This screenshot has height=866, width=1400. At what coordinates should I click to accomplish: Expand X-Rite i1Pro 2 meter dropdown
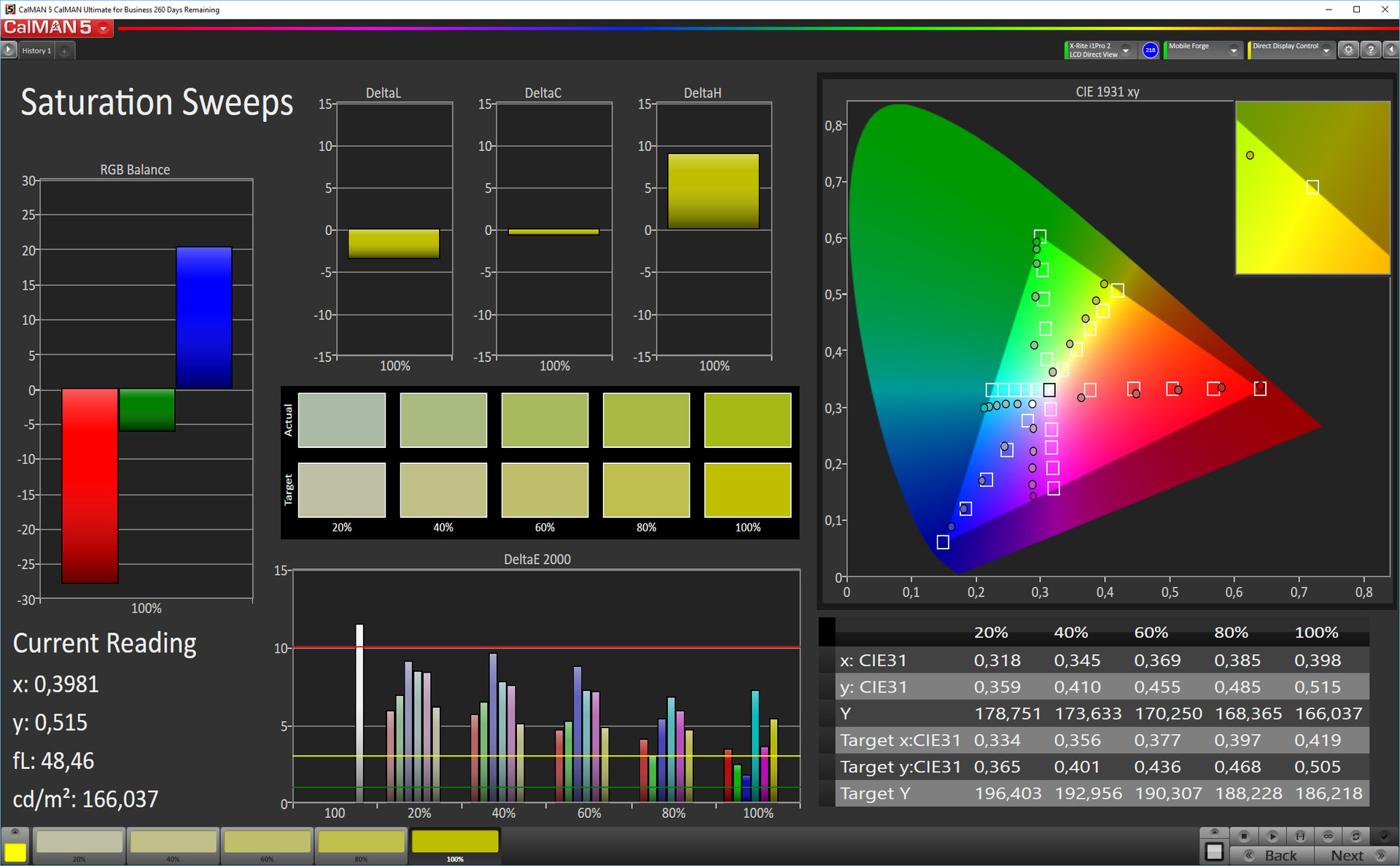click(1126, 50)
